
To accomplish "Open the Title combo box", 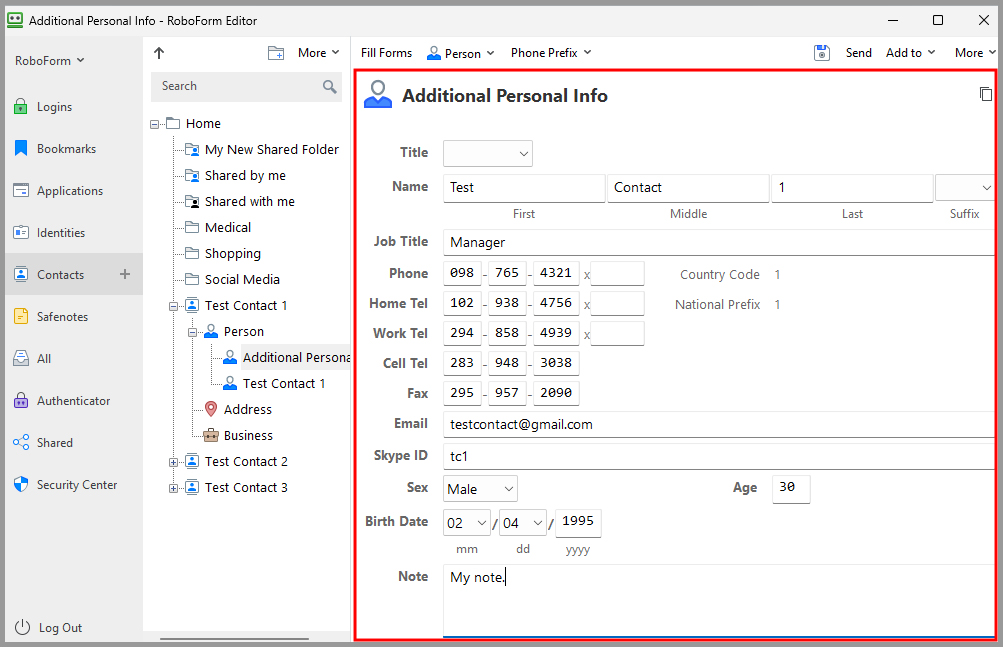I will (487, 154).
